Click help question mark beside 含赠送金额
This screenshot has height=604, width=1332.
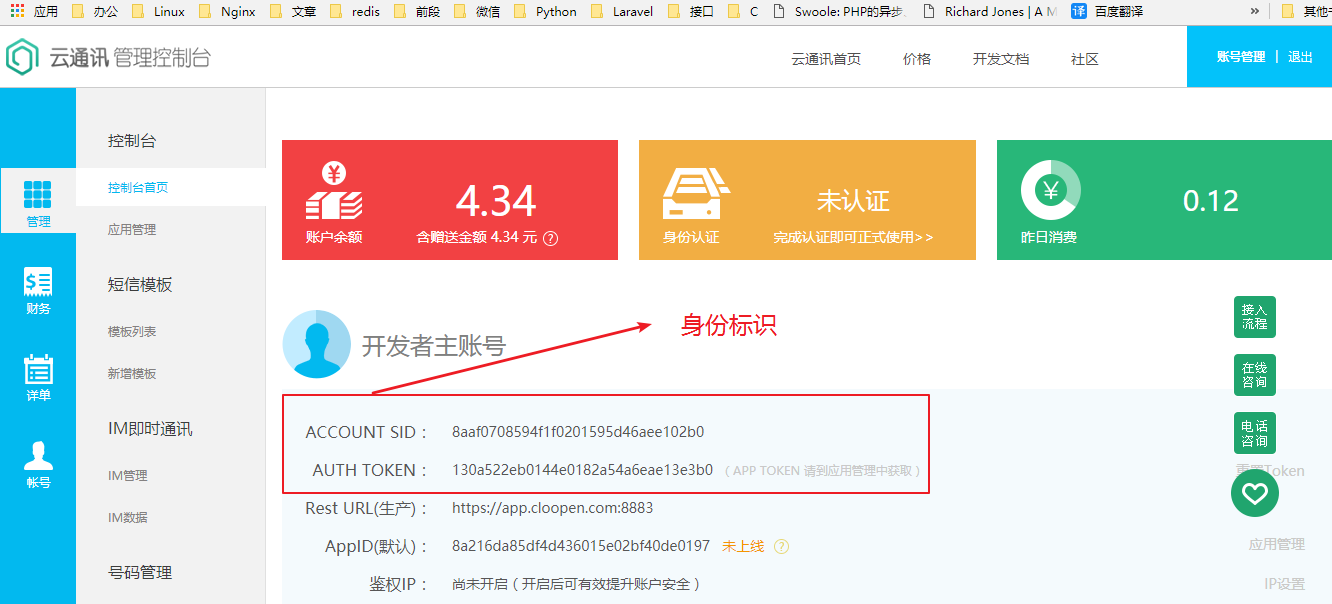tap(550, 239)
